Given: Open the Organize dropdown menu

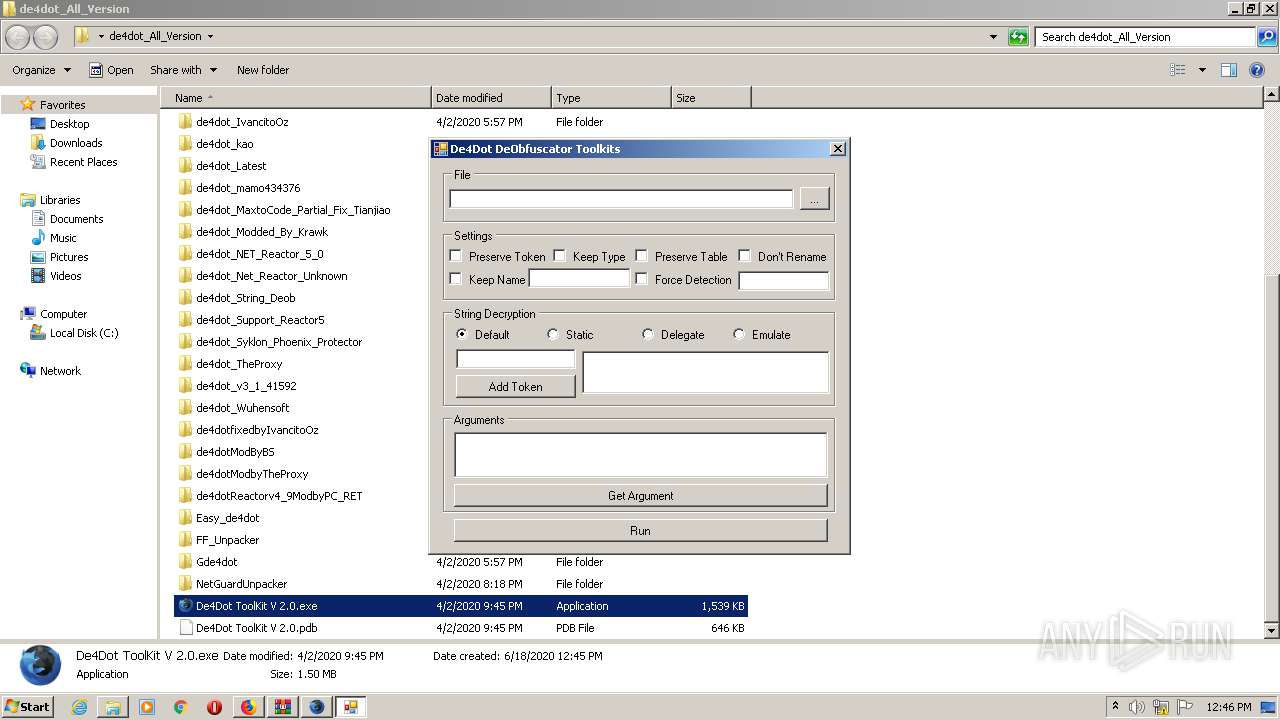Looking at the screenshot, I should [x=41, y=70].
